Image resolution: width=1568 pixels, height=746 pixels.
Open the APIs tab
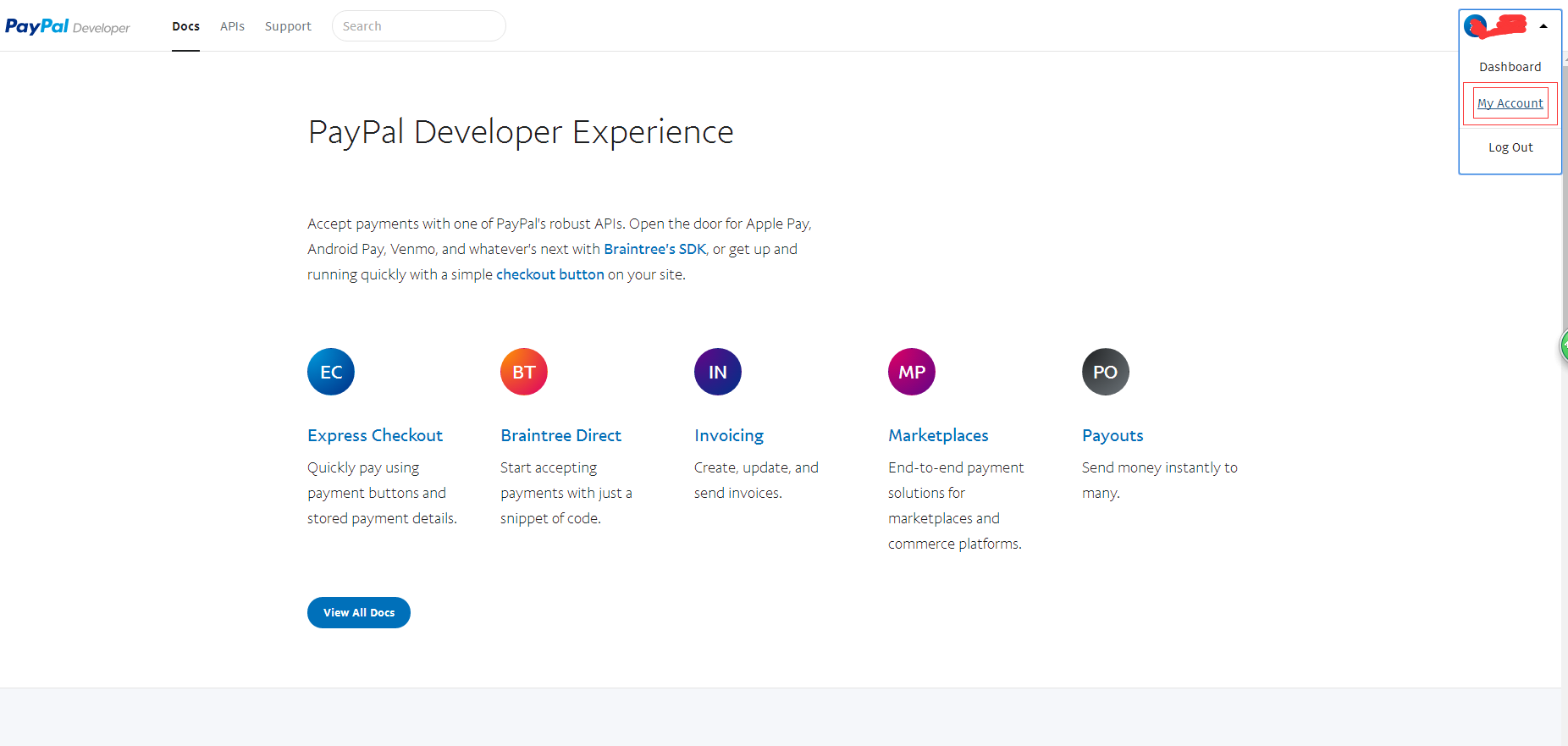coord(232,26)
